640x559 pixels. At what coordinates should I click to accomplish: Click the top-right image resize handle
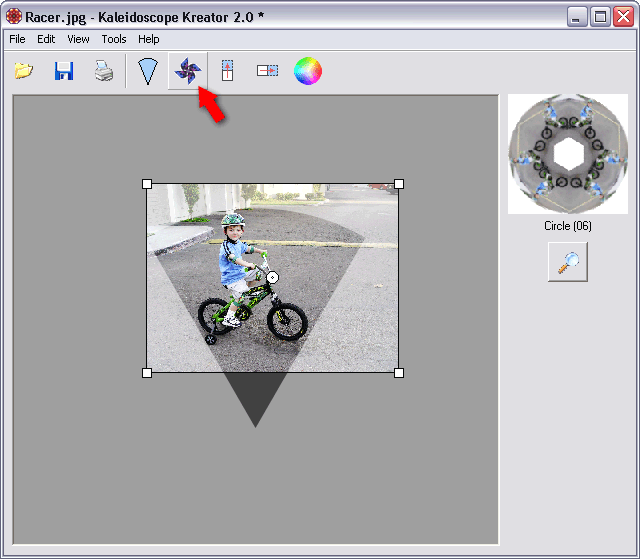tap(399, 184)
